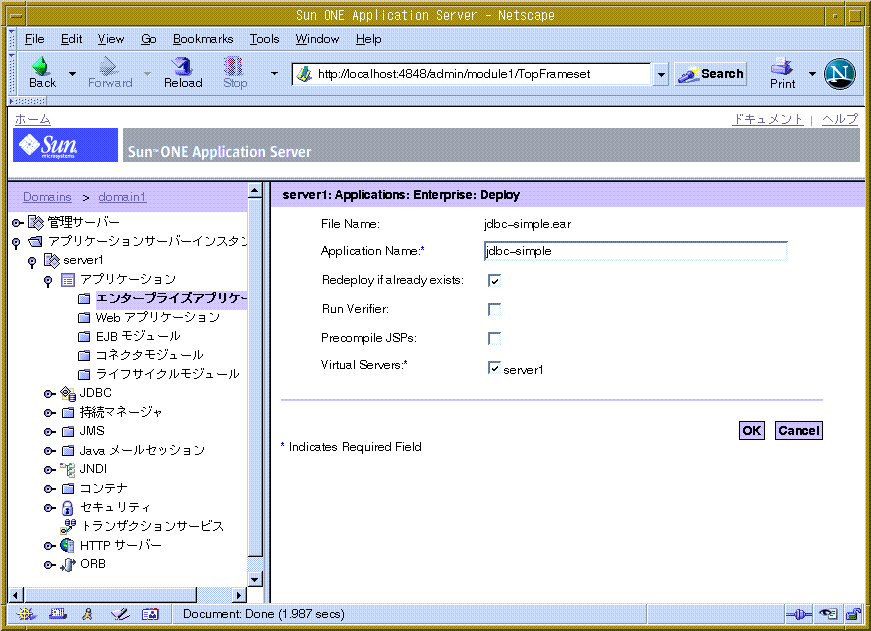The width and height of the screenshot is (871, 631).
Task: Open Navigator from status bar component icon
Action: tap(26, 614)
